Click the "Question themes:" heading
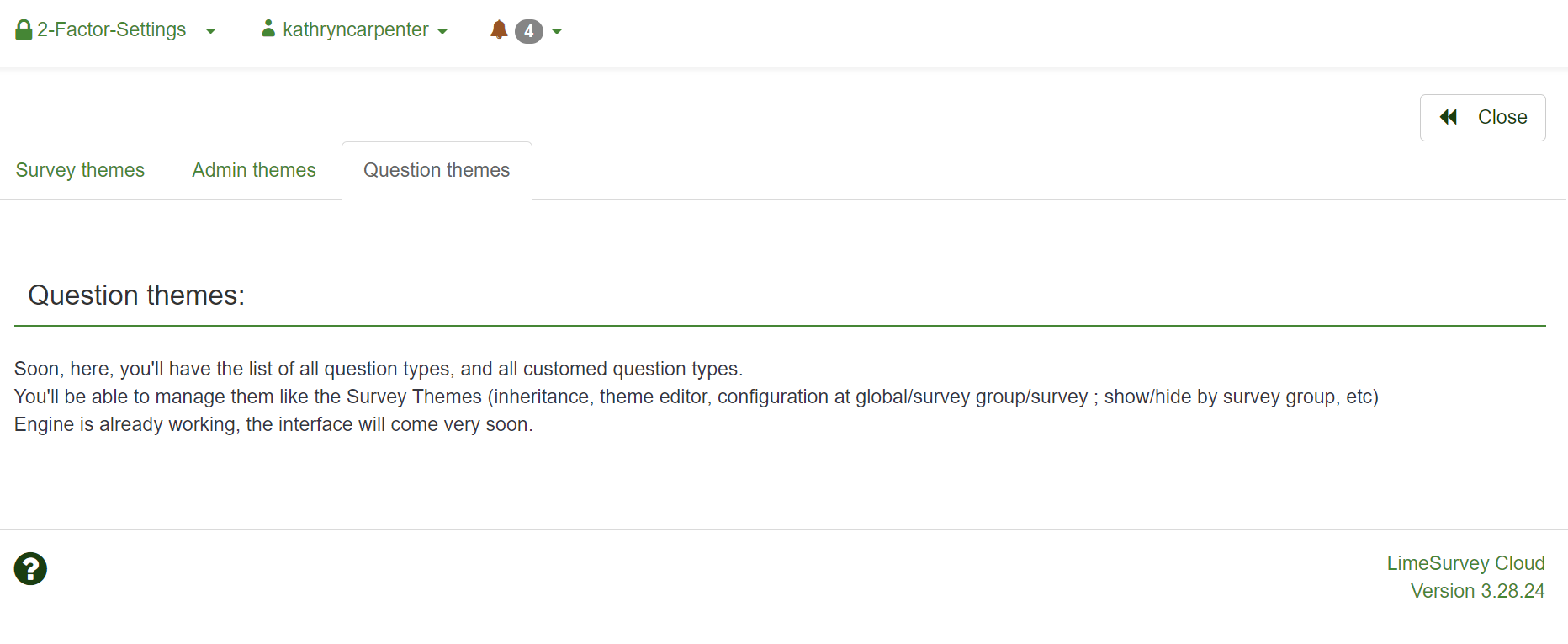This screenshot has height=644, width=1568. click(x=136, y=295)
